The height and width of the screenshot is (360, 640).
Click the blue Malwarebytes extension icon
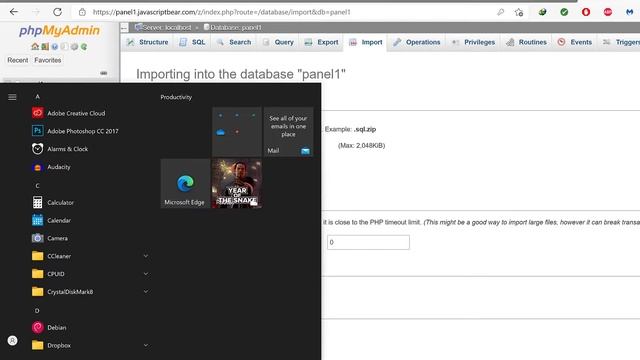[x=629, y=12]
